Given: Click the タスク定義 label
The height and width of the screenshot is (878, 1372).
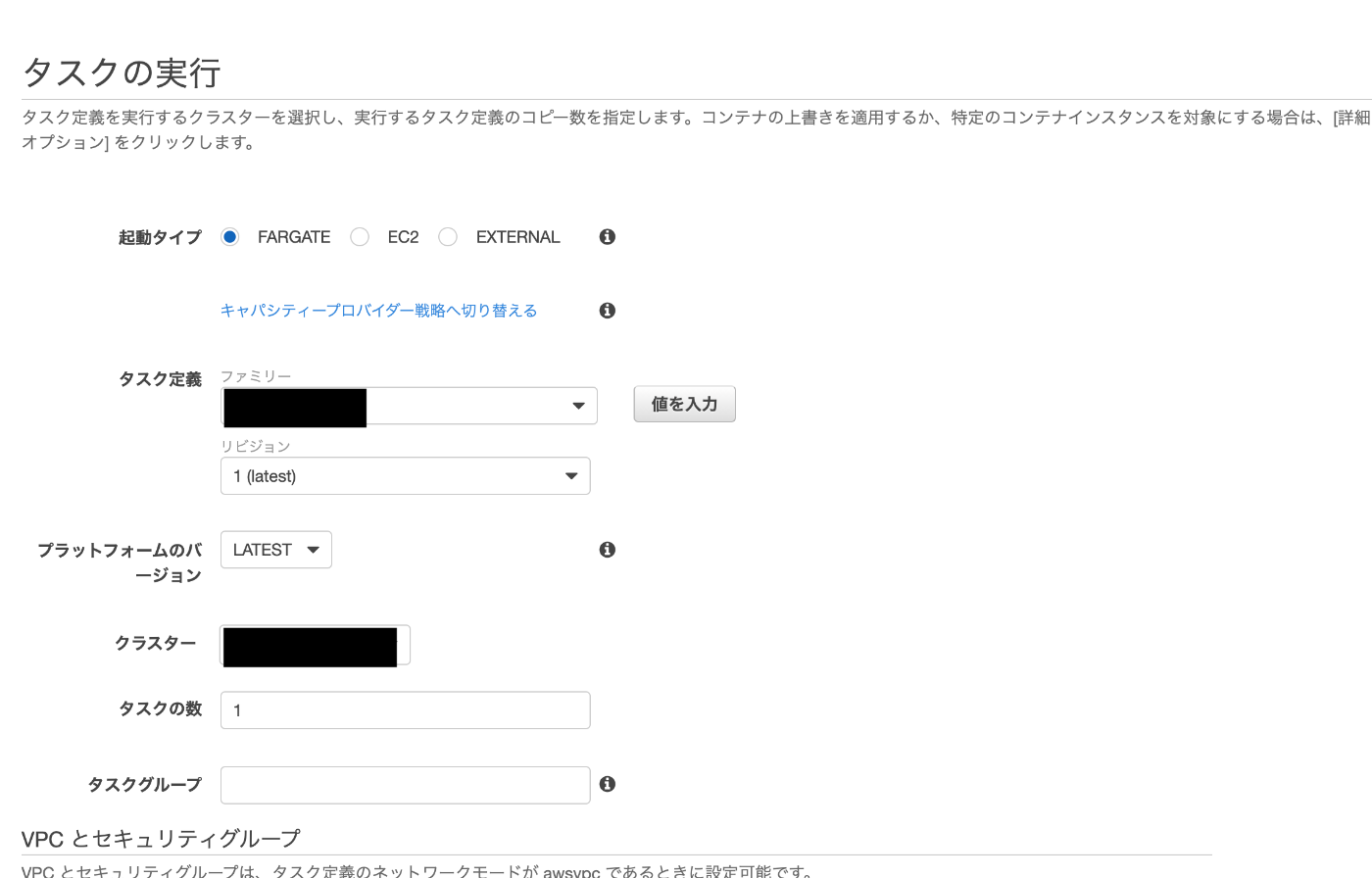Looking at the screenshot, I should point(160,379).
